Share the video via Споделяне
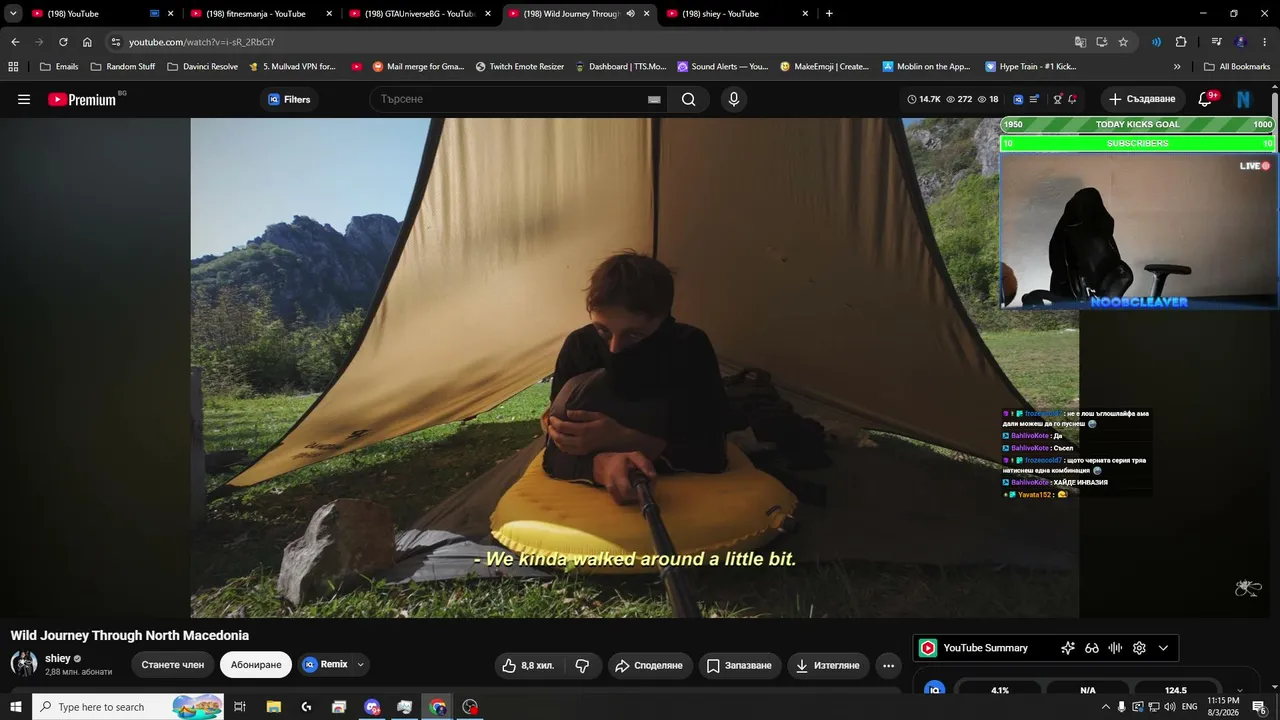This screenshot has height=720, width=1280. [x=649, y=666]
